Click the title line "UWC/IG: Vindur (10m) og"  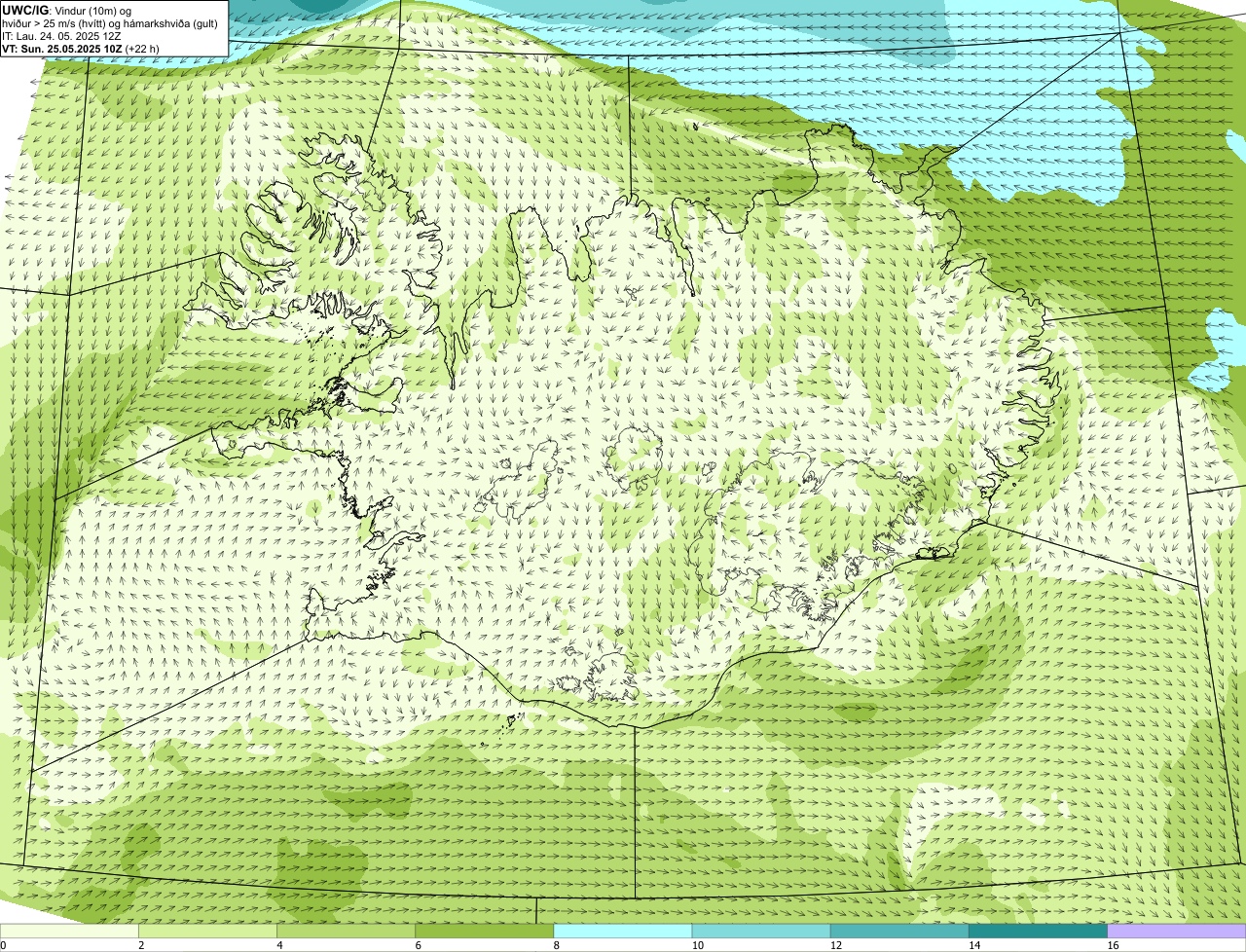click(66, 10)
